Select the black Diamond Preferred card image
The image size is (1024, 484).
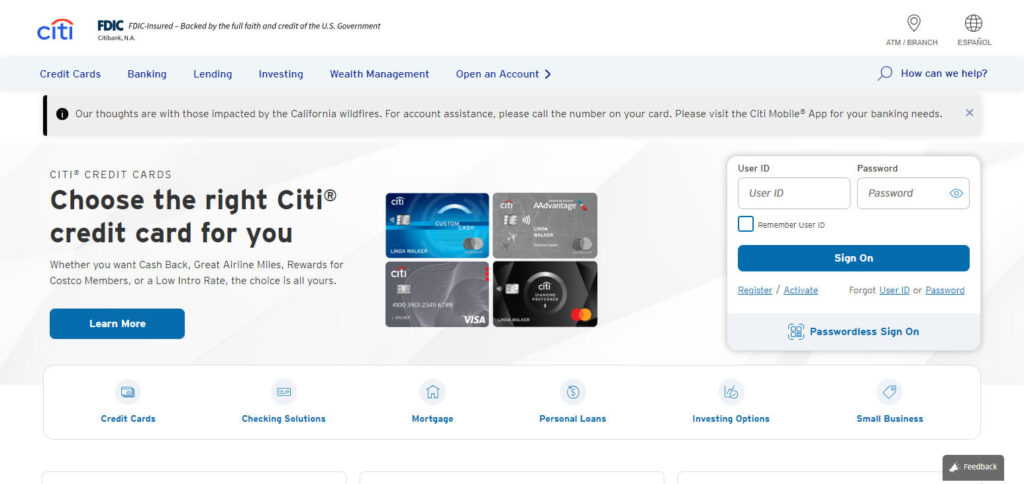coord(545,294)
